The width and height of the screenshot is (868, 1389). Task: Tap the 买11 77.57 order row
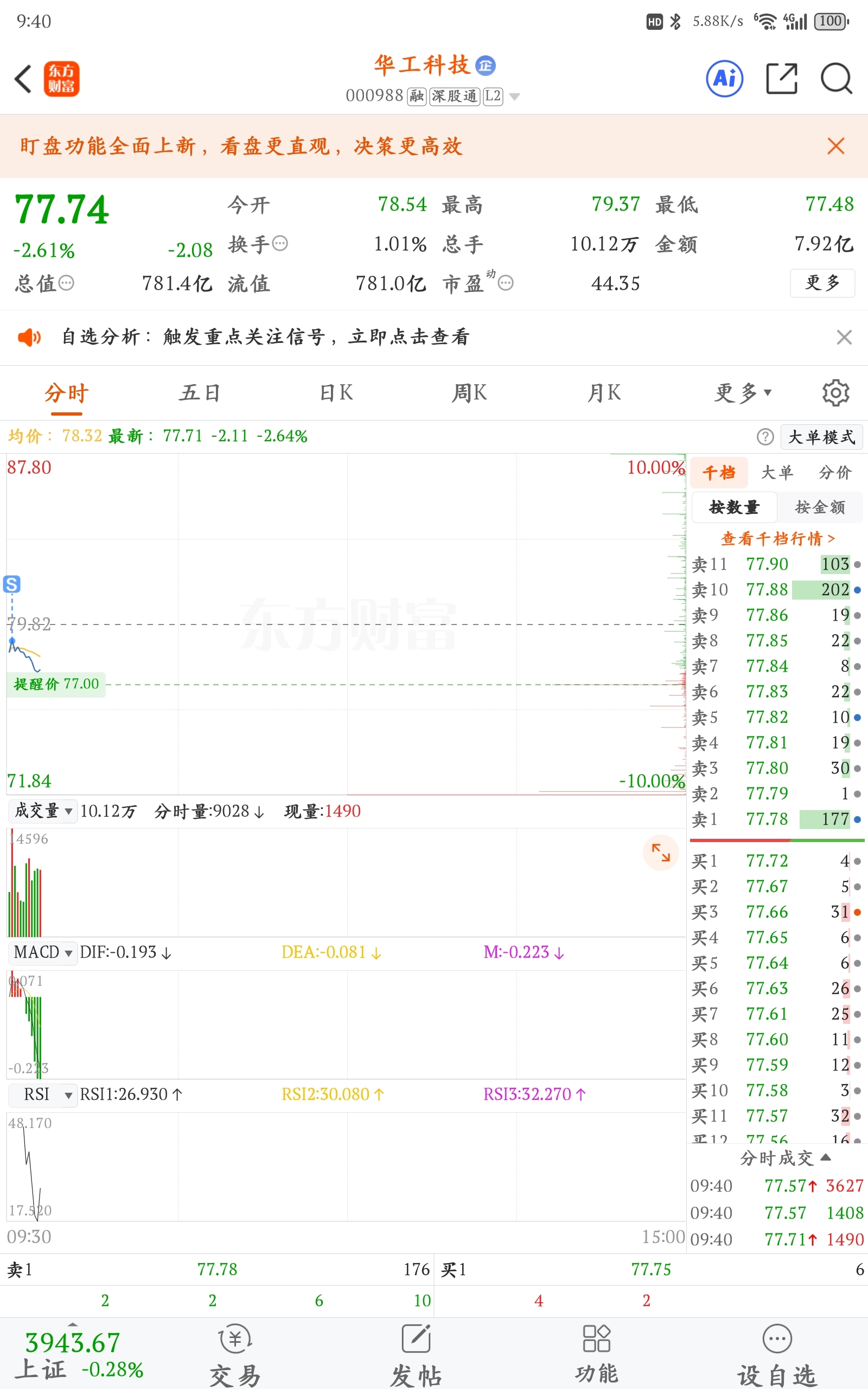(x=776, y=1116)
